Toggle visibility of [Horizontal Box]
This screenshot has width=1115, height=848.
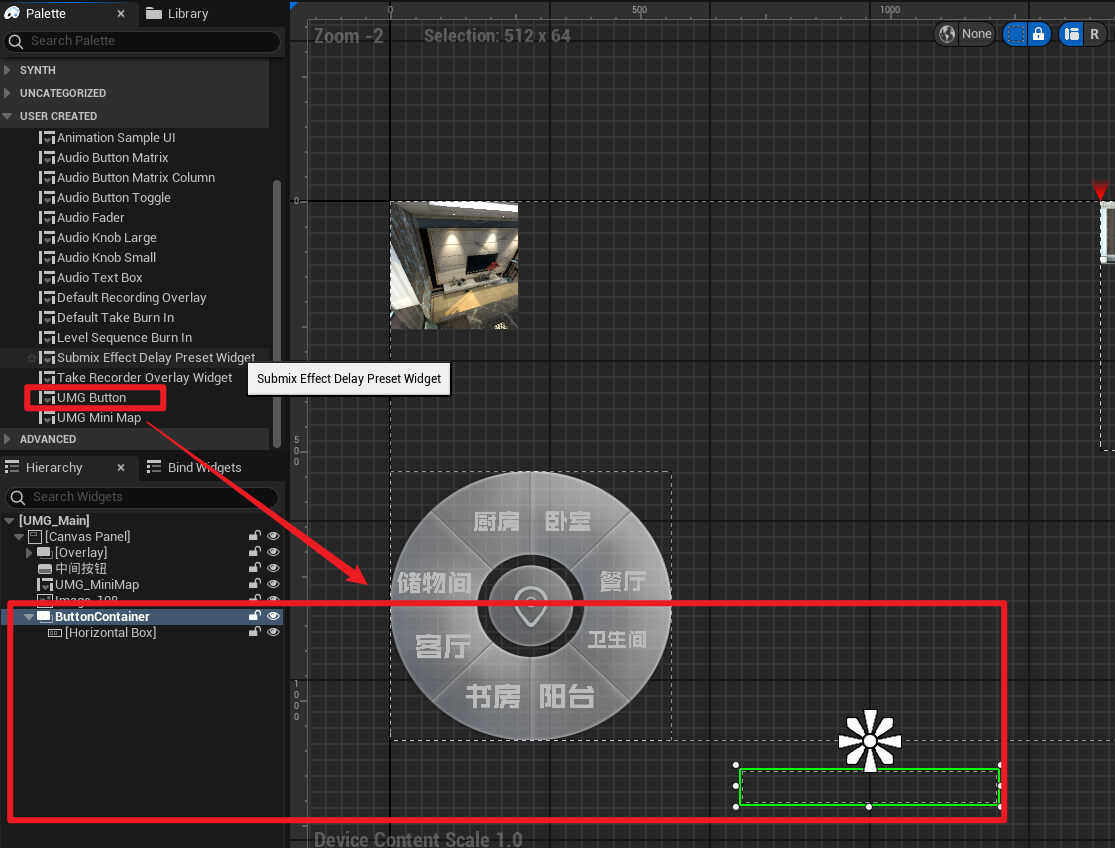coord(273,632)
